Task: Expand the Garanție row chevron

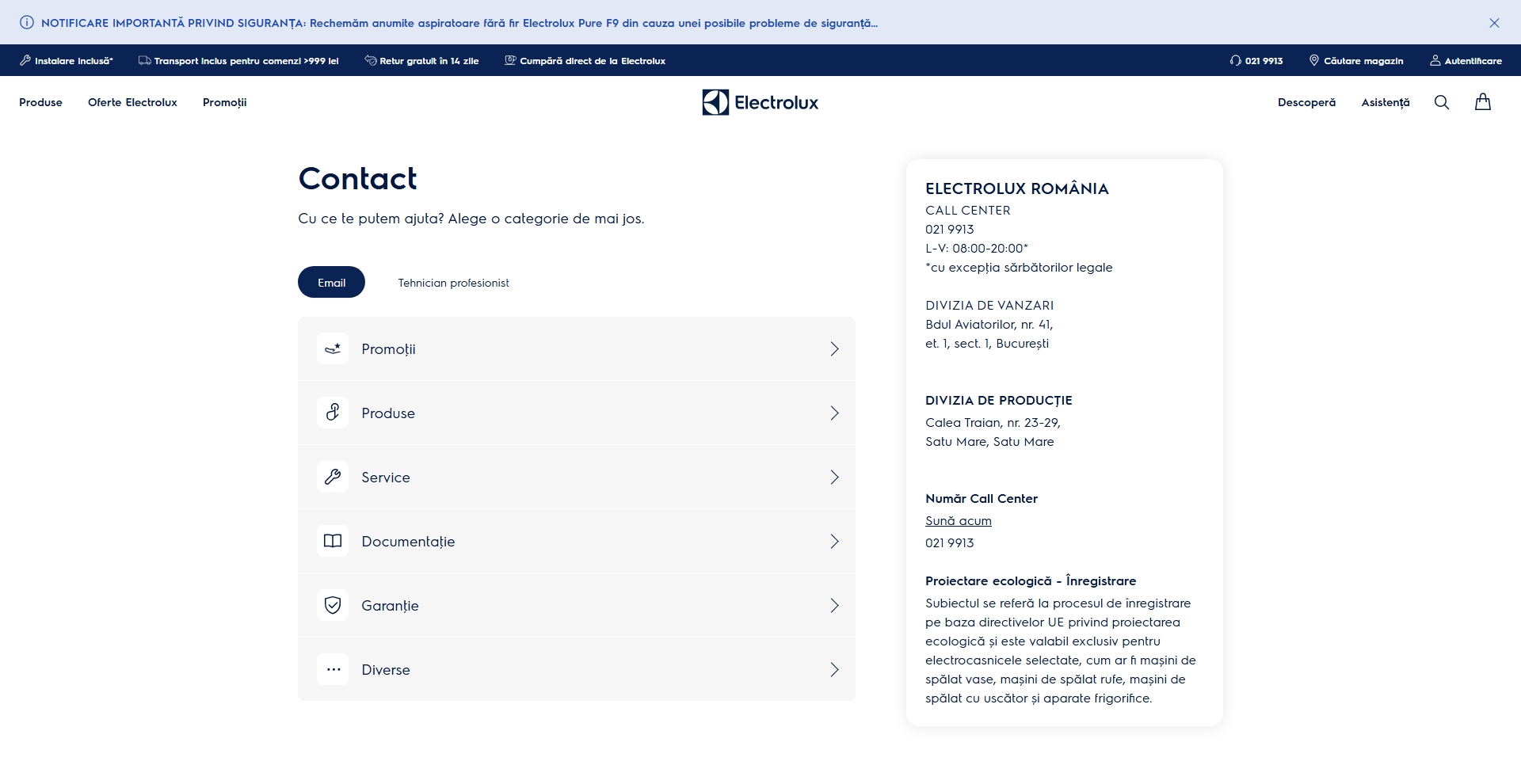Action: point(834,606)
